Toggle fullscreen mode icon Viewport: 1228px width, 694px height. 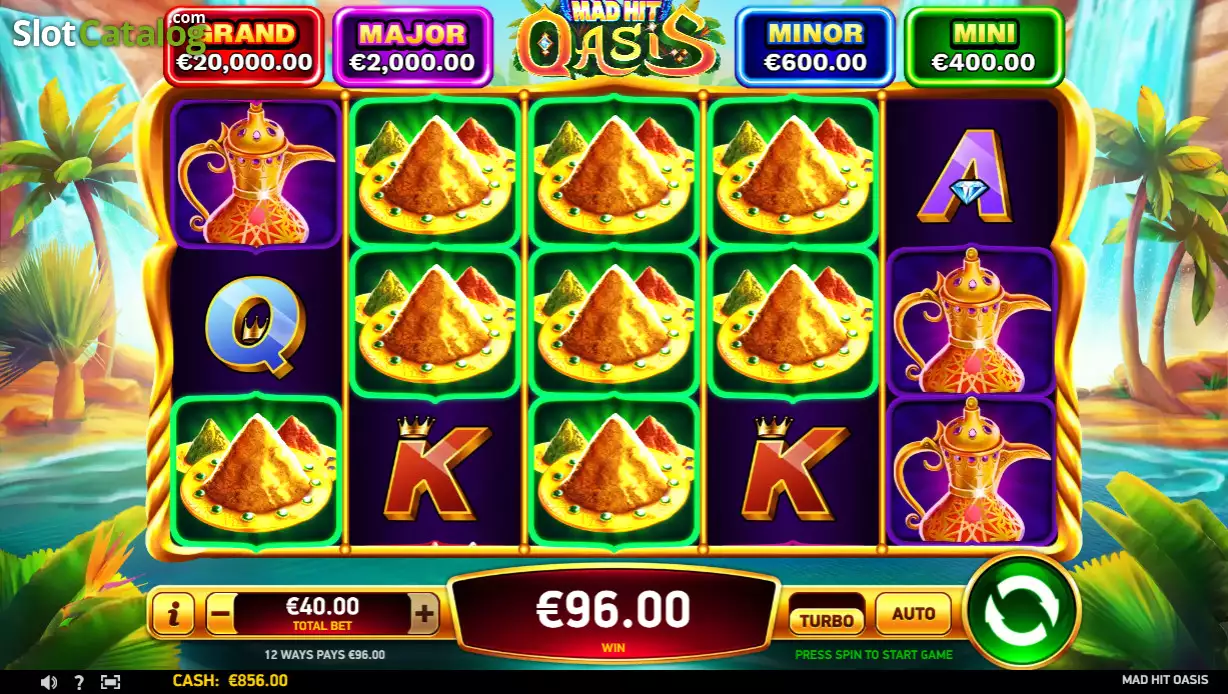(110, 682)
